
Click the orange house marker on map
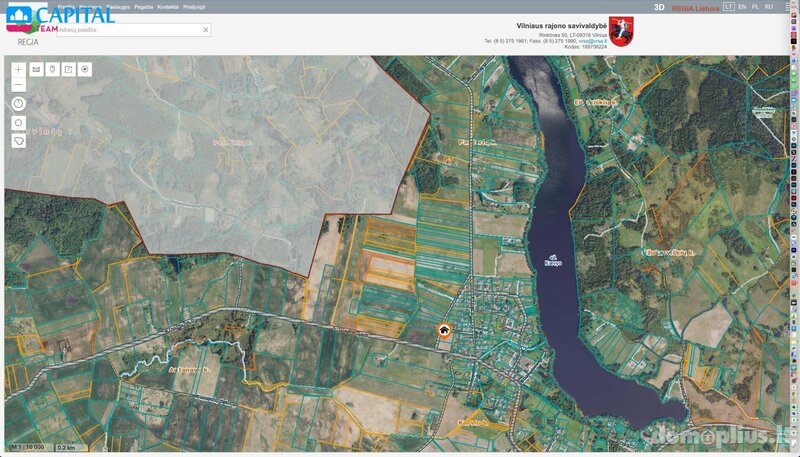[444, 331]
